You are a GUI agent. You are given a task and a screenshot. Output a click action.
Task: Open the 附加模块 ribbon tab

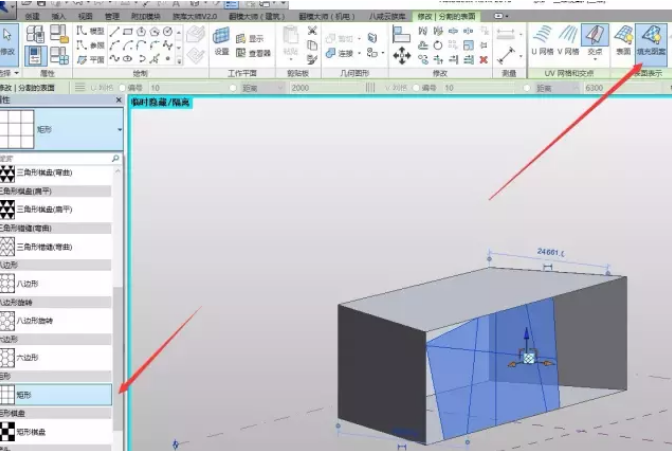pyautogui.click(x=146, y=16)
